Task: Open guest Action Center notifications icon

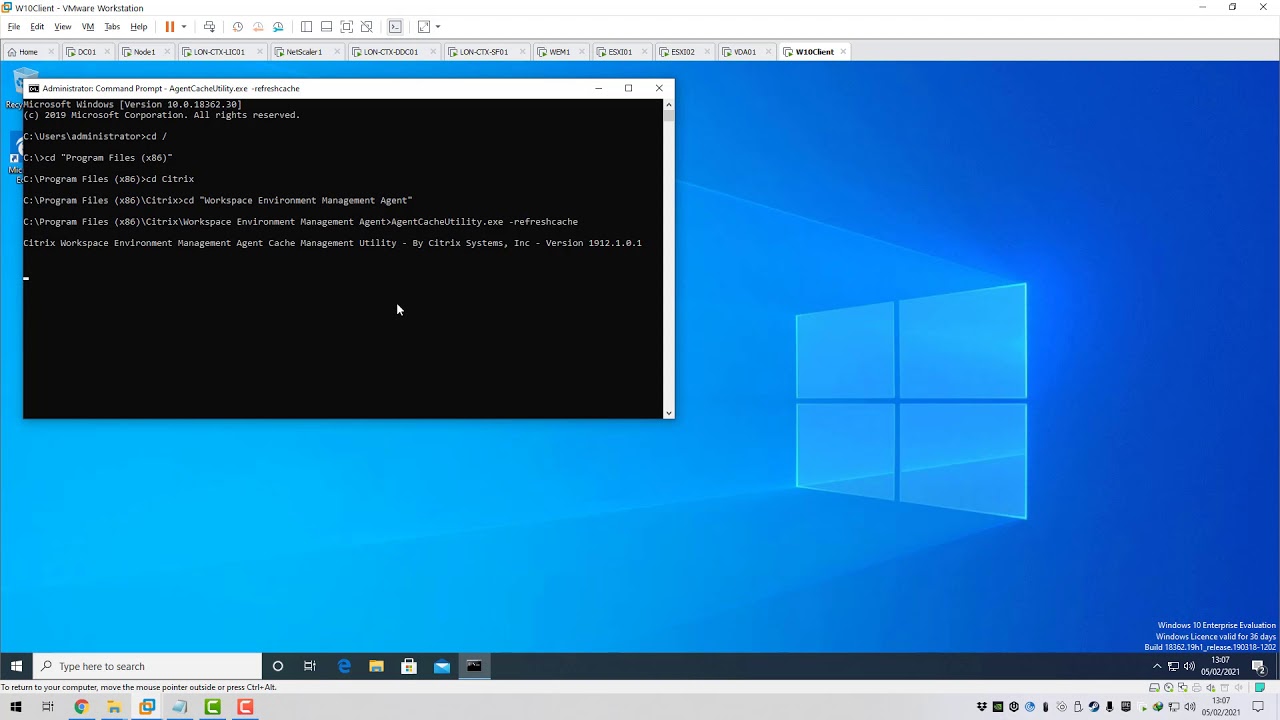Action: [1258, 666]
